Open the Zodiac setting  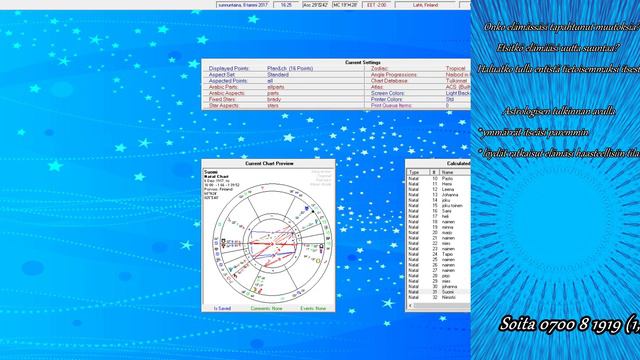pos(380,69)
